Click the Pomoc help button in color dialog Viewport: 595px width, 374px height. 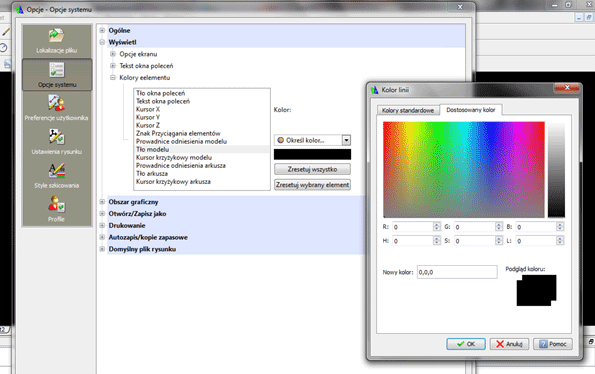click(553, 344)
